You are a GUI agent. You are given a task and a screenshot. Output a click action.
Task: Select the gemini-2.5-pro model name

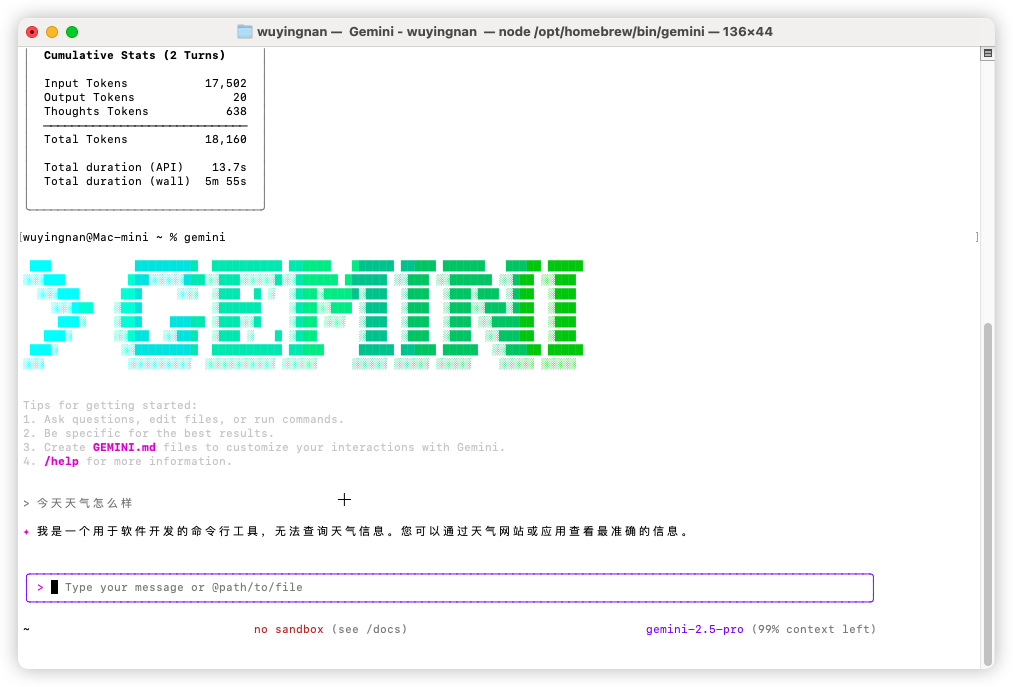click(x=694, y=629)
